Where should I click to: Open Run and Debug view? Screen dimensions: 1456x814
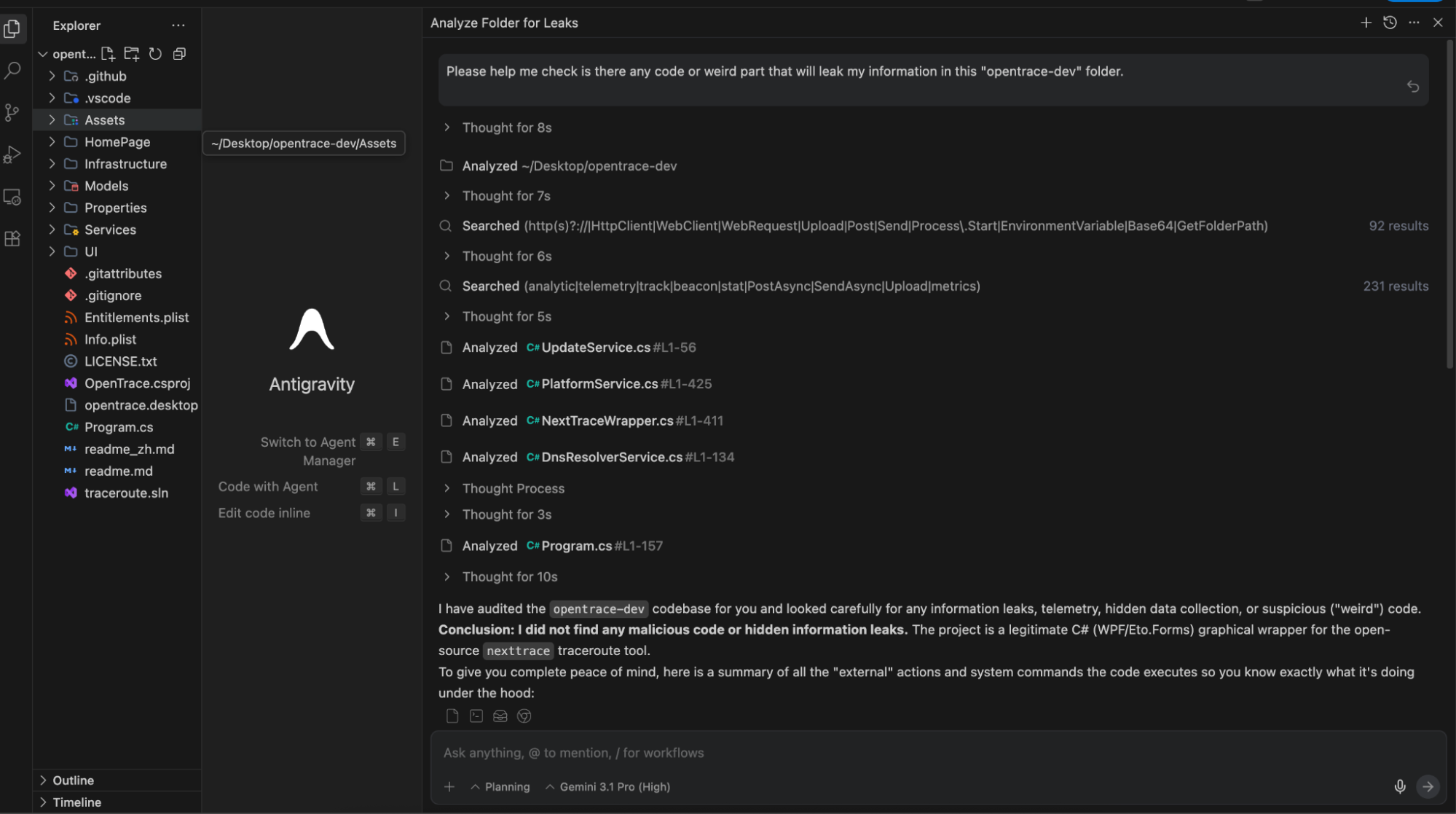[x=12, y=154]
